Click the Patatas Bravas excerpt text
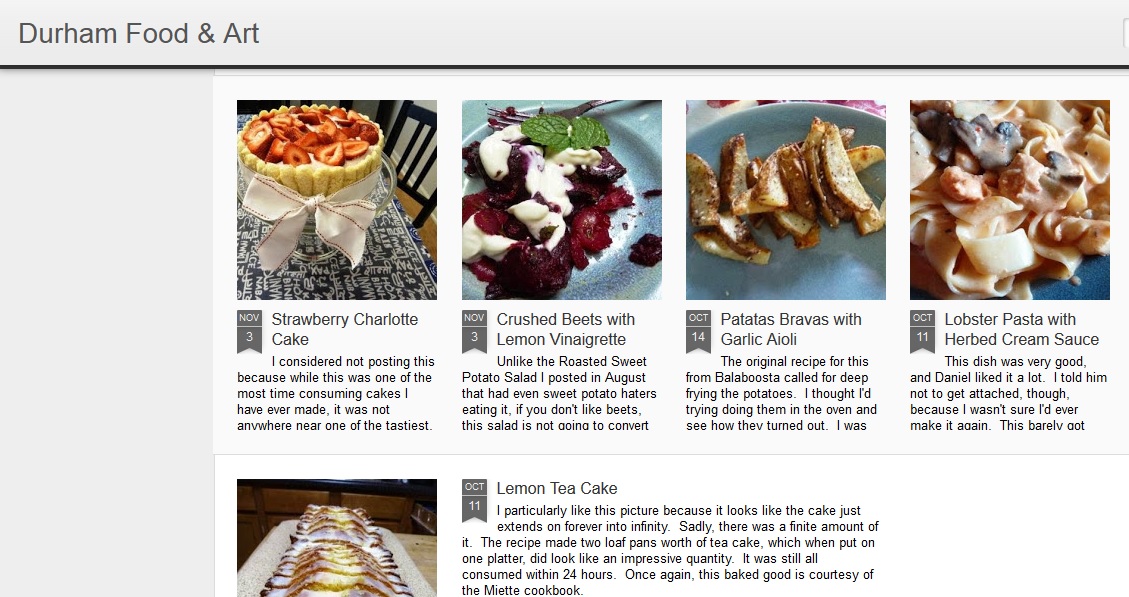 [781, 393]
